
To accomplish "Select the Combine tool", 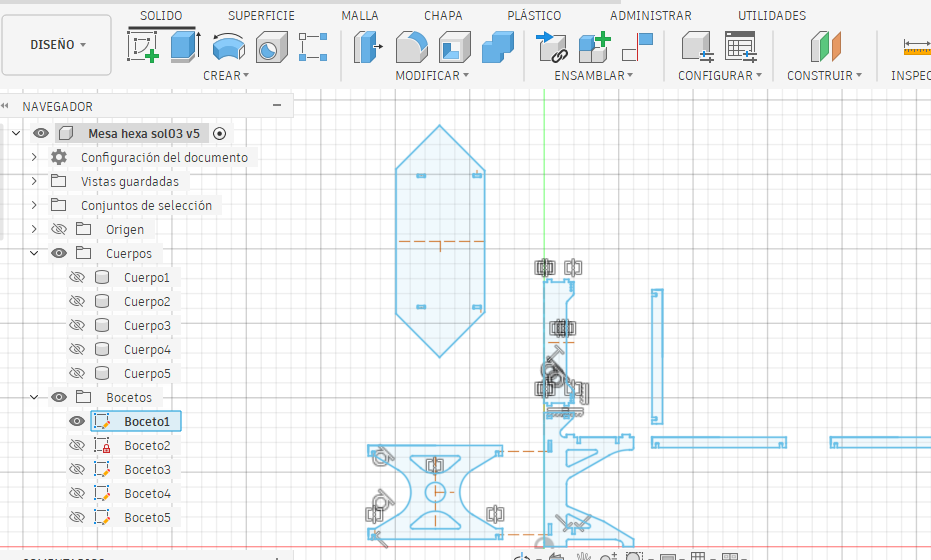I will 498,47.
